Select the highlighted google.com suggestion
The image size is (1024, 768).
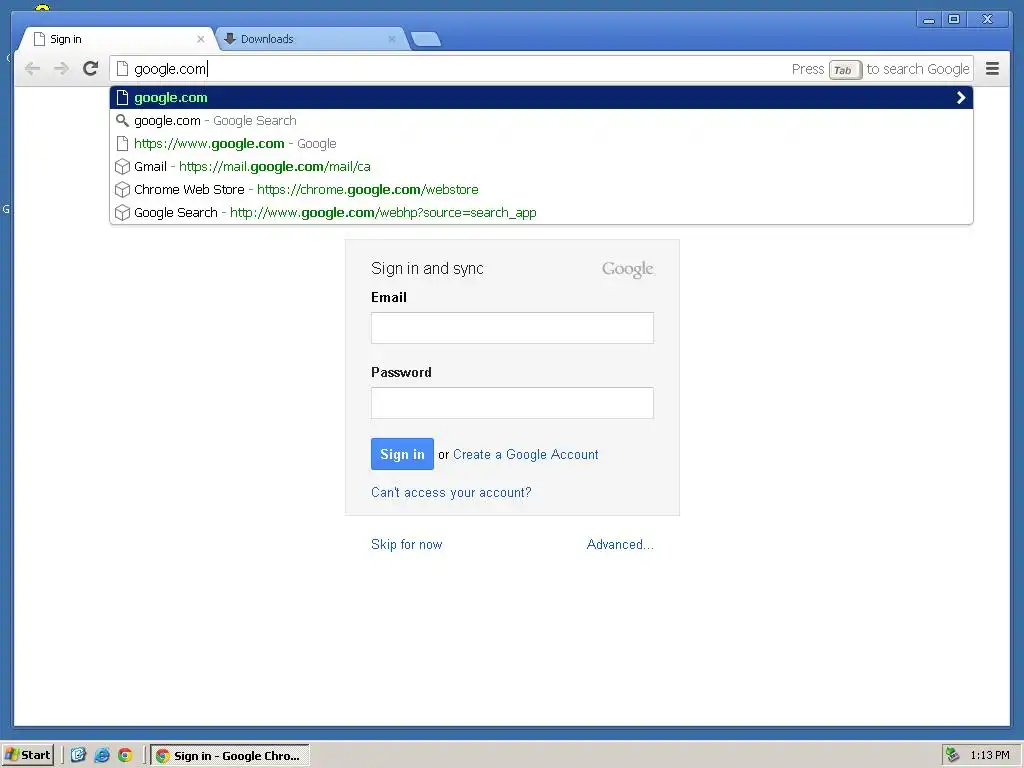(541, 98)
